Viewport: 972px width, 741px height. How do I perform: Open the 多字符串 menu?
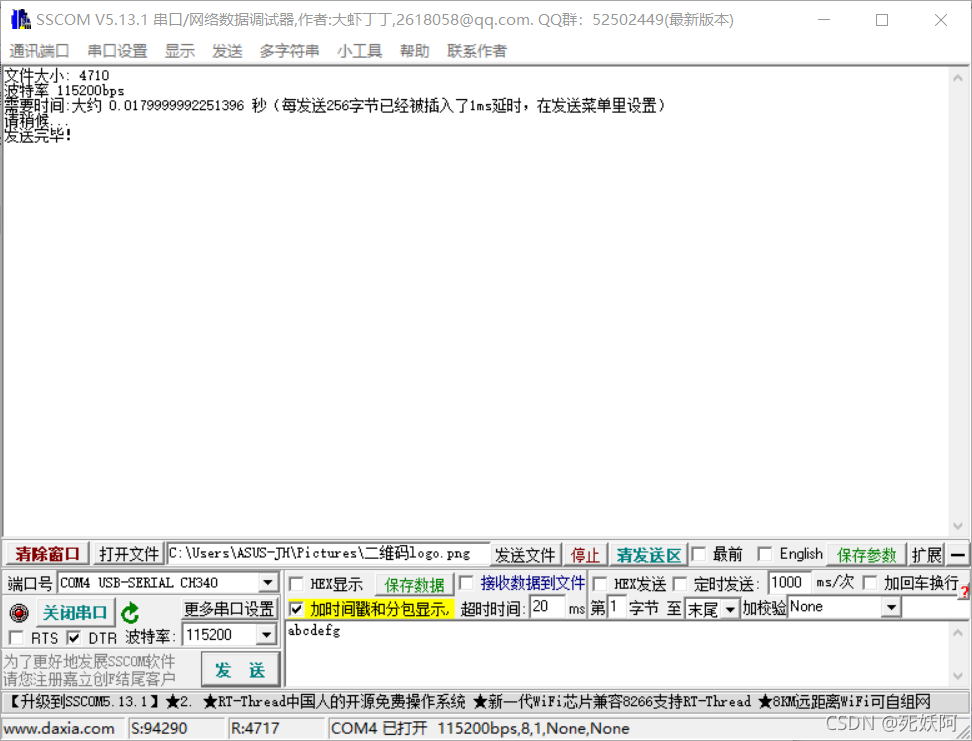point(289,51)
